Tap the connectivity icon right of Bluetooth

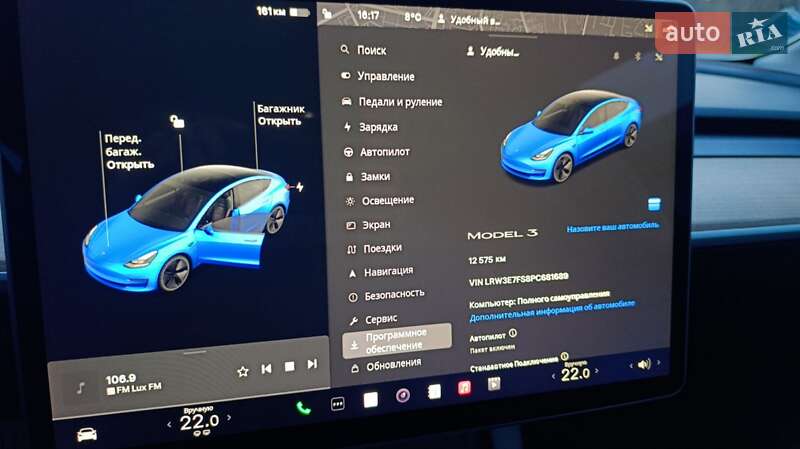click(659, 57)
